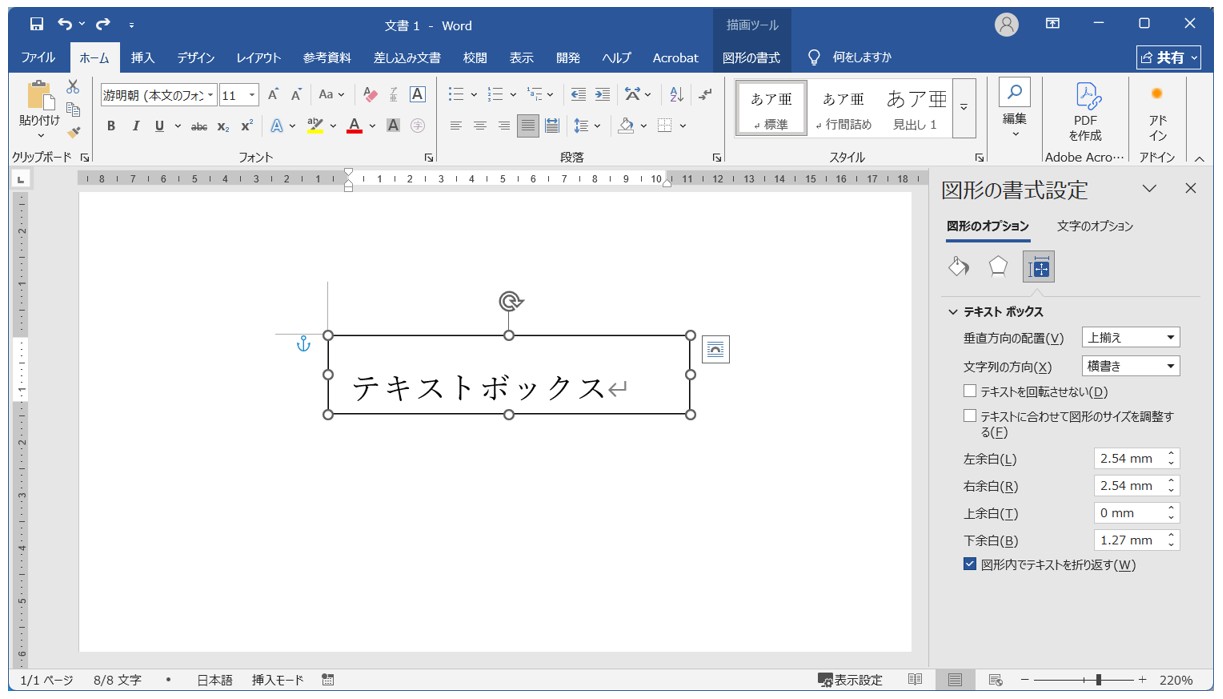Viewport: 1223px width, 699px height.
Task: Open font size dropdown
Action: 252,95
